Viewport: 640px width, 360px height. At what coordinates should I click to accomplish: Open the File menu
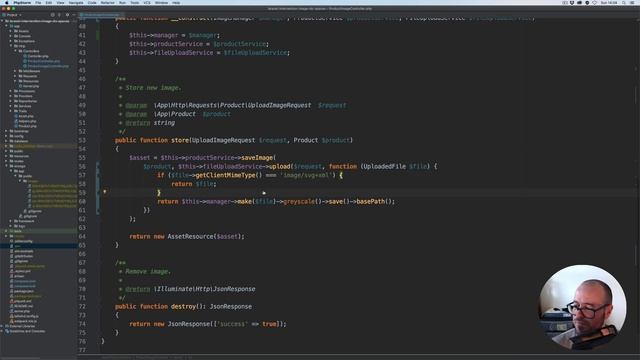point(38,2)
